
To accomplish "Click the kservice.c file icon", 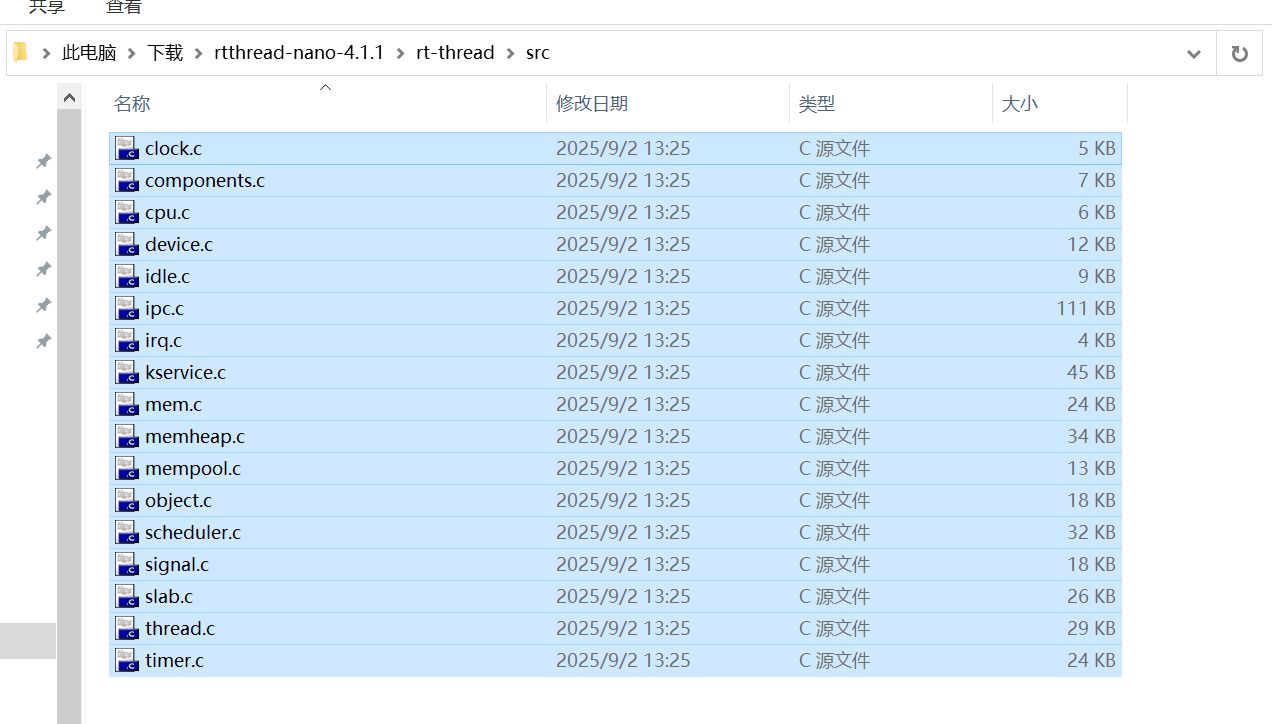I will 126,372.
